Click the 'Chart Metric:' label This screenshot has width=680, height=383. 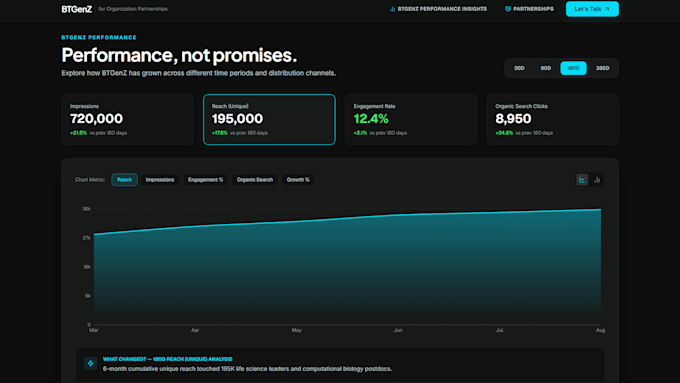tap(90, 180)
